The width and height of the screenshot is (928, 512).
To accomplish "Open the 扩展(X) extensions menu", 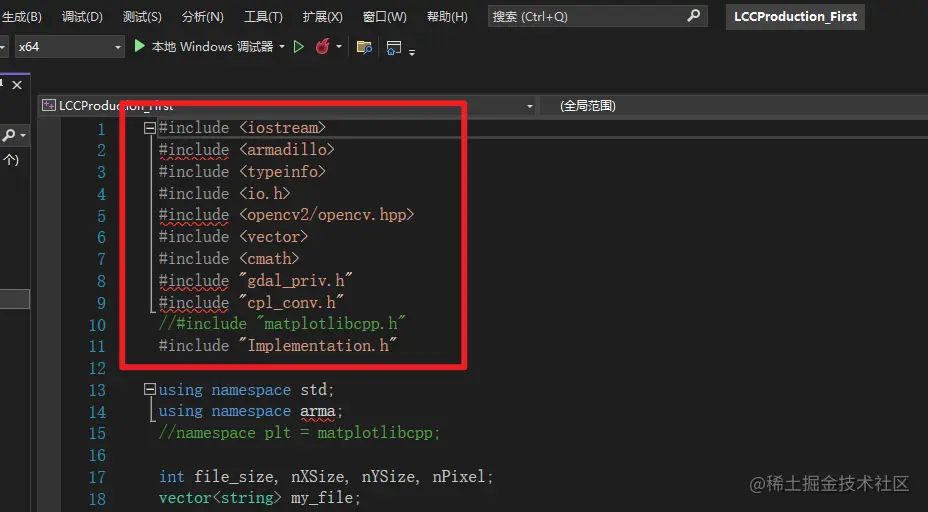I will pyautogui.click(x=323, y=17).
